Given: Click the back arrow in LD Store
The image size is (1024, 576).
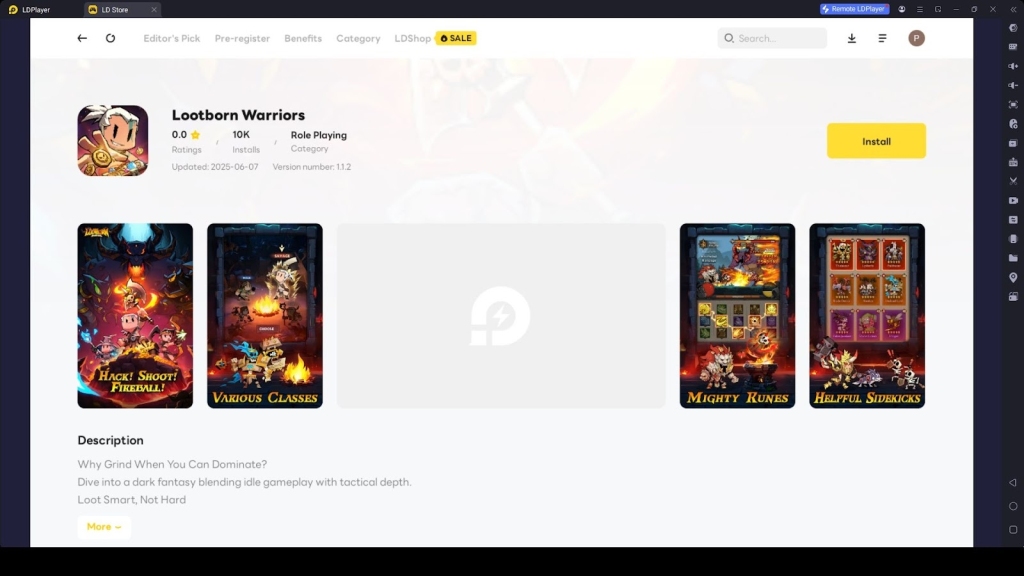Looking at the screenshot, I should [x=82, y=38].
